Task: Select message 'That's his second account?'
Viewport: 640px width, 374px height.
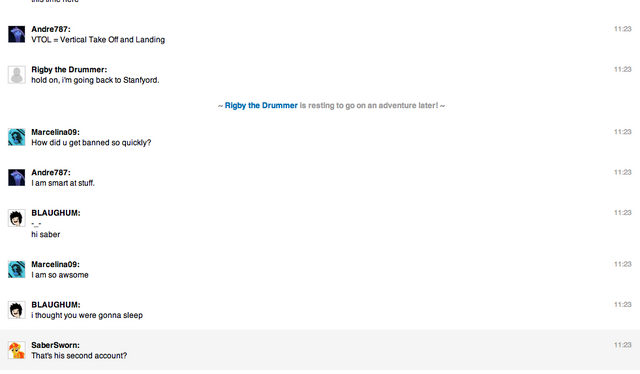Action: tap(79, 356)
